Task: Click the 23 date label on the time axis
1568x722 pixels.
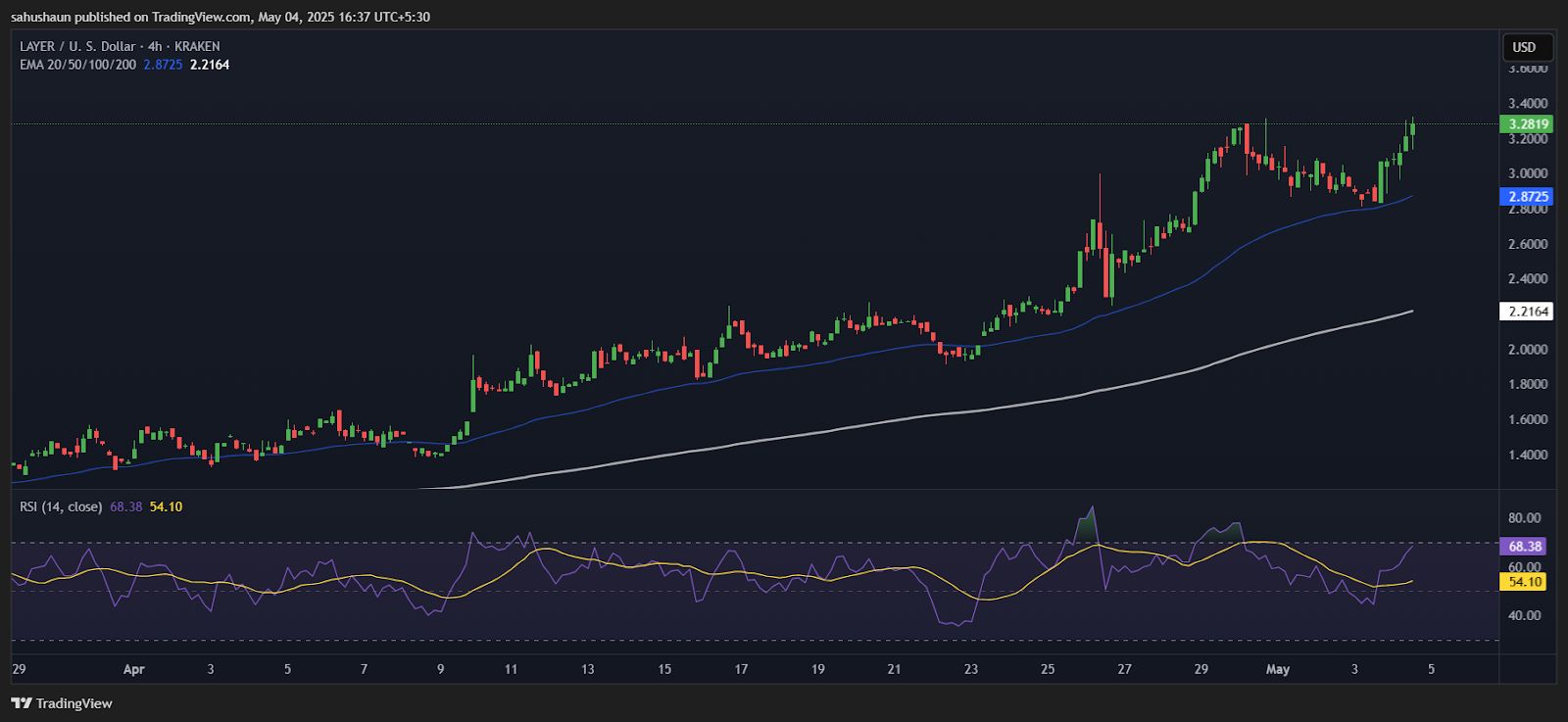Action: (970, 670)
